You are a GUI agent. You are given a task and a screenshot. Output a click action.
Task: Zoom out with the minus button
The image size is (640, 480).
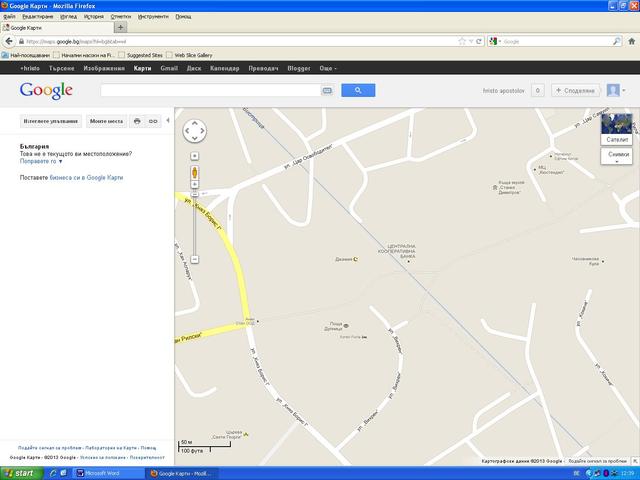[x=194, y=259]
